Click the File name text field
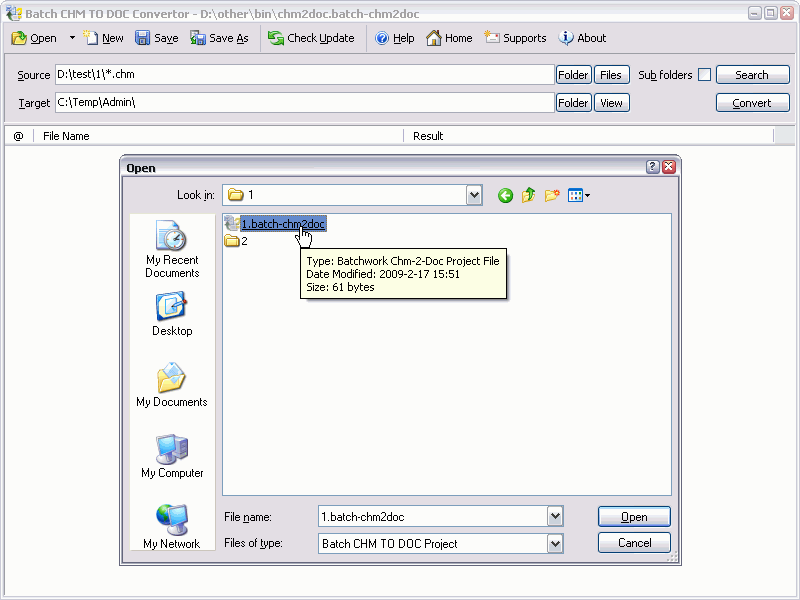The height and width of the screenshot is (600, 800). click(433, 517)
